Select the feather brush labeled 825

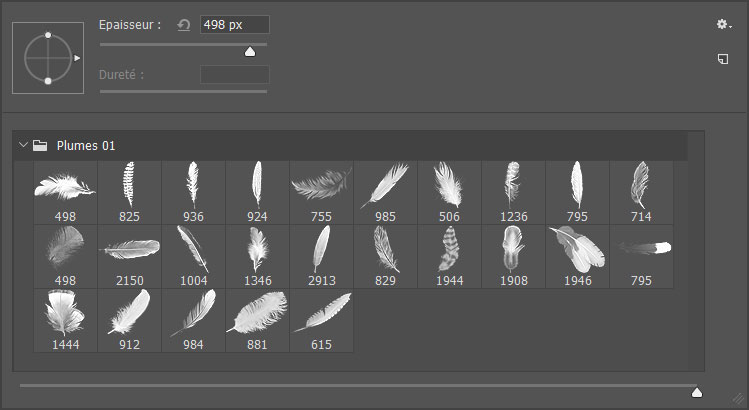point(129,191)
